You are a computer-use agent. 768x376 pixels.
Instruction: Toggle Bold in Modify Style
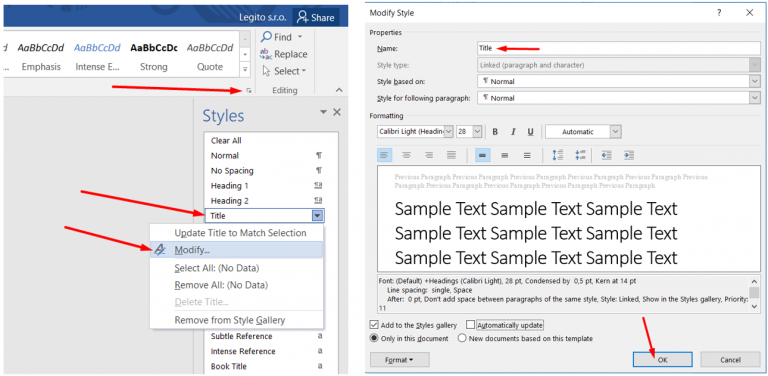(495, 132)
